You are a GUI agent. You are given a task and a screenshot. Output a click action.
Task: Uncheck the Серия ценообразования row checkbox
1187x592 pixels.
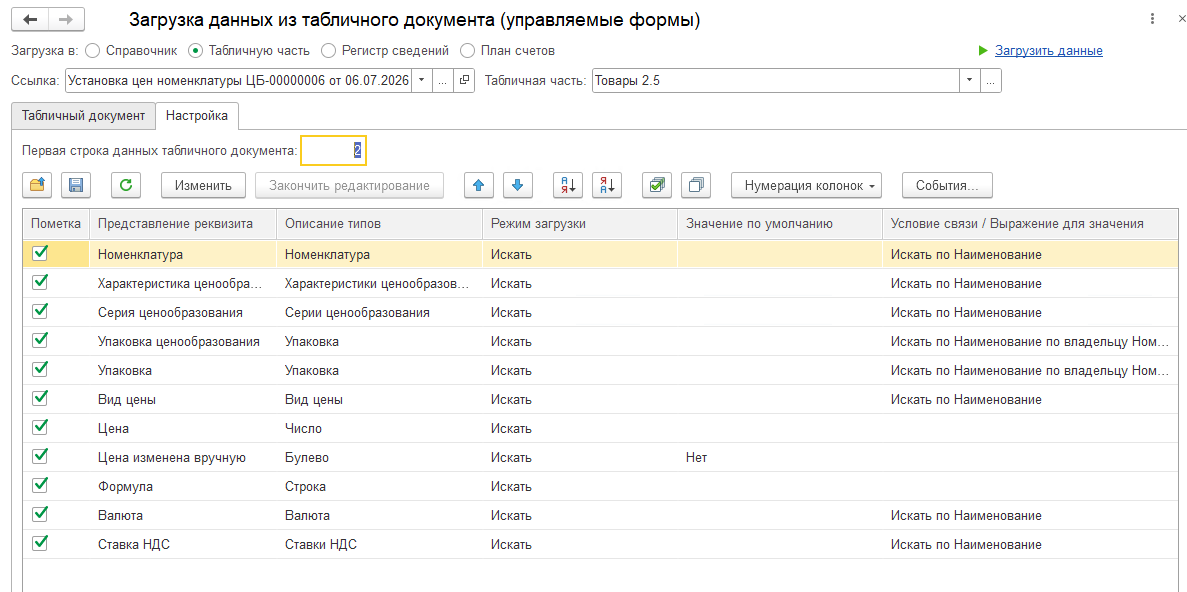(x=41, y=311)
